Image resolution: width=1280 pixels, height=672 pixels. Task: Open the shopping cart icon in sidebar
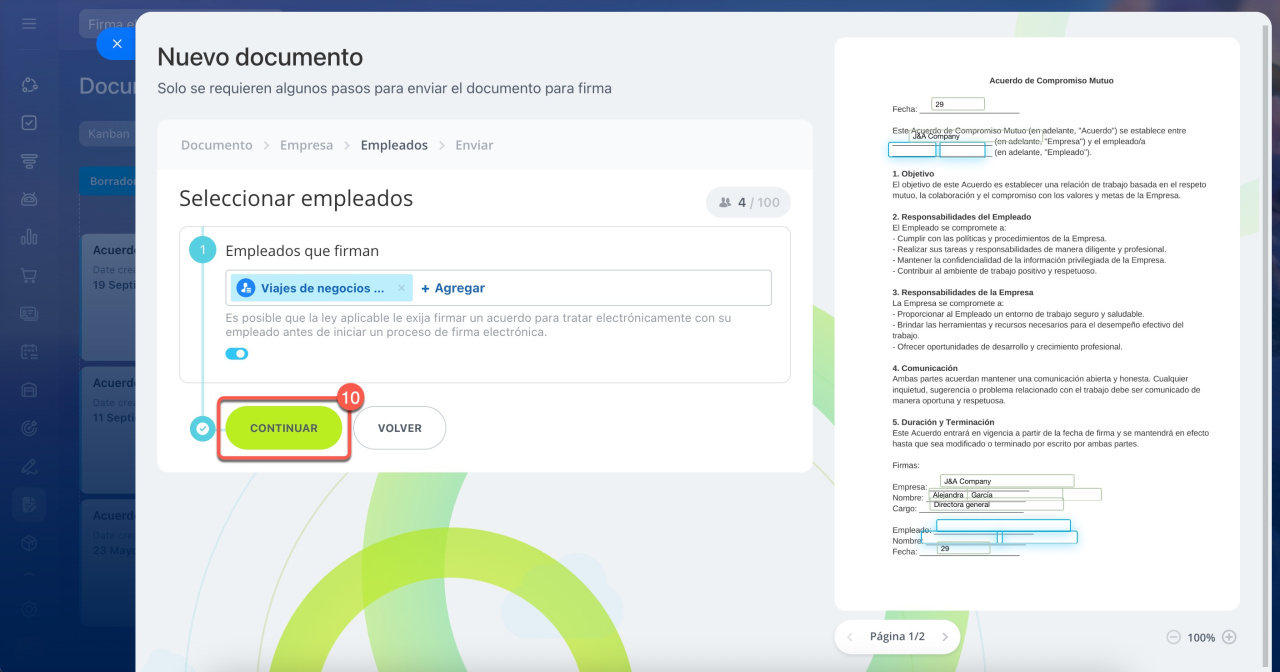tap(29, 275)
